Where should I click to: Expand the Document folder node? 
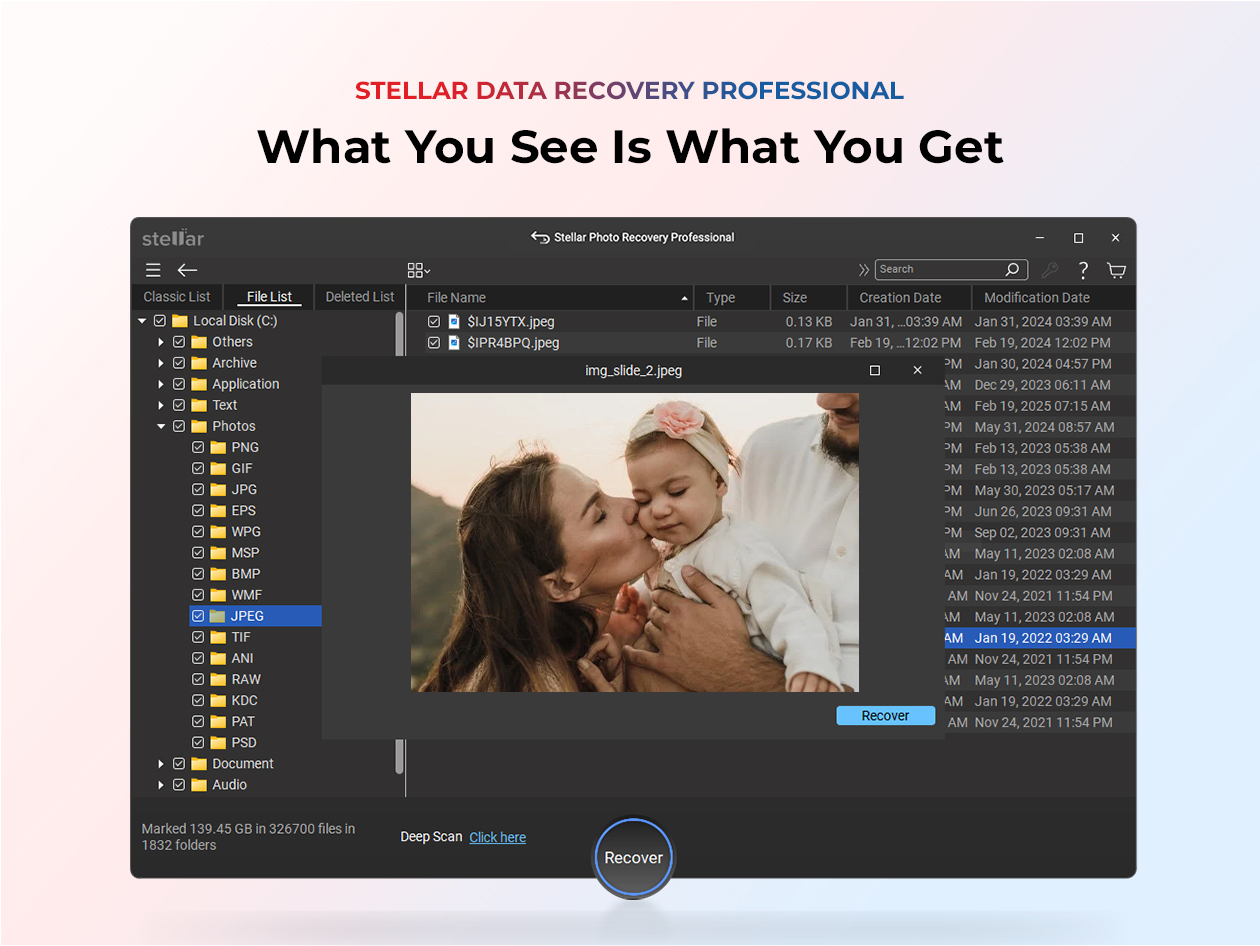point(161,764)
